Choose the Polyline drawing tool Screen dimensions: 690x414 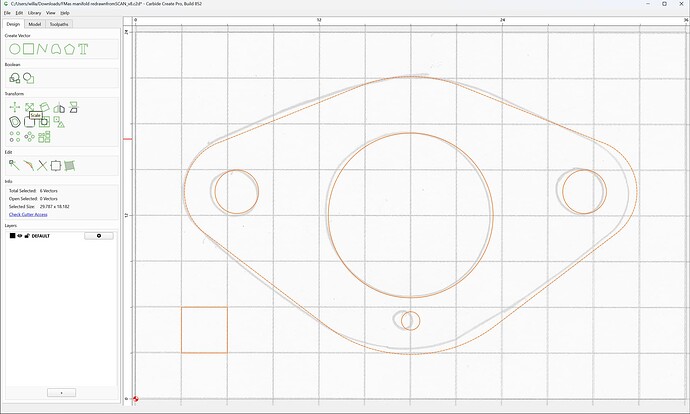42,49
